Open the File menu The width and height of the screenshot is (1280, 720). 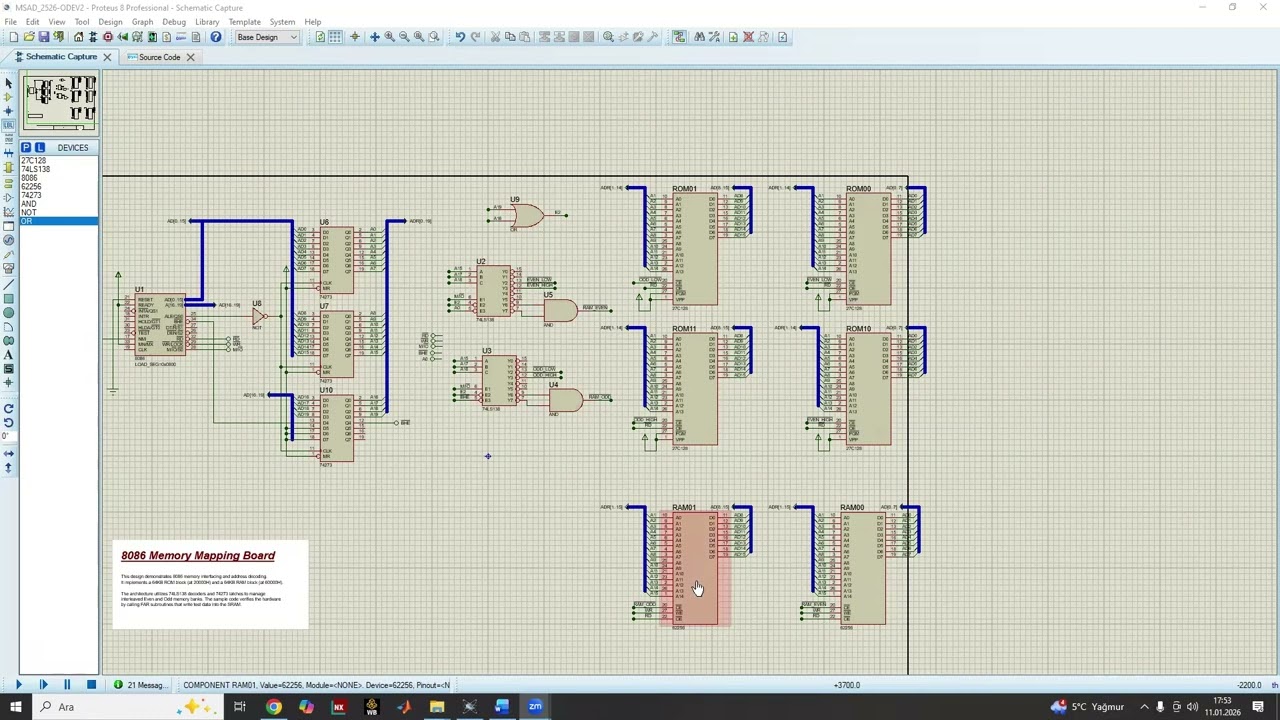click(10, 22)
